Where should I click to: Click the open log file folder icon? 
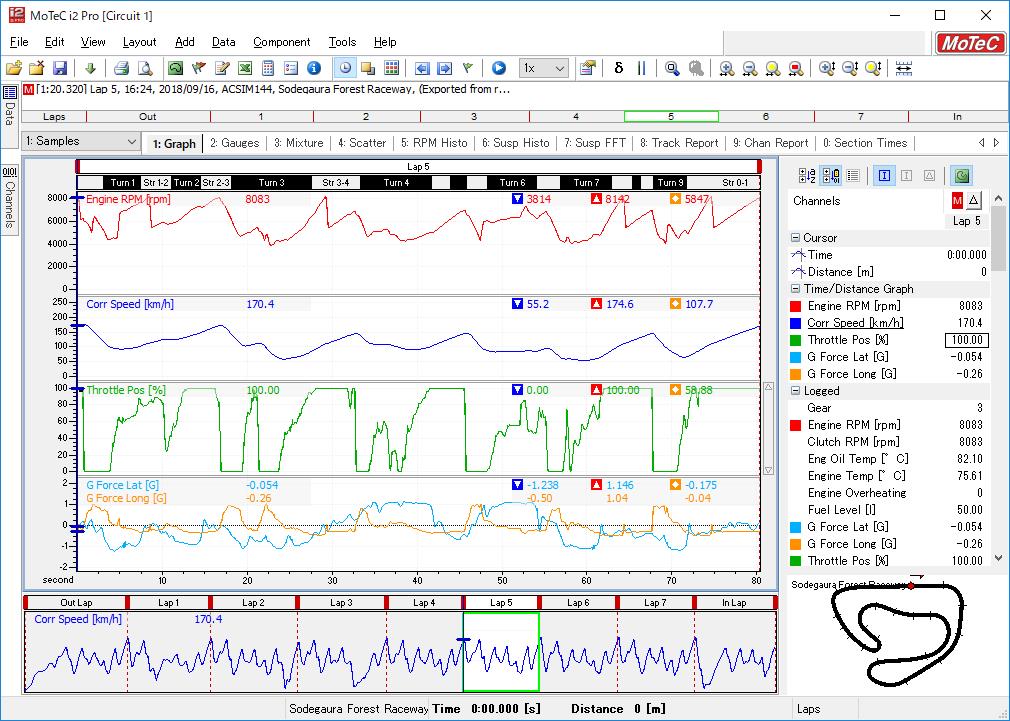point(14,68)
